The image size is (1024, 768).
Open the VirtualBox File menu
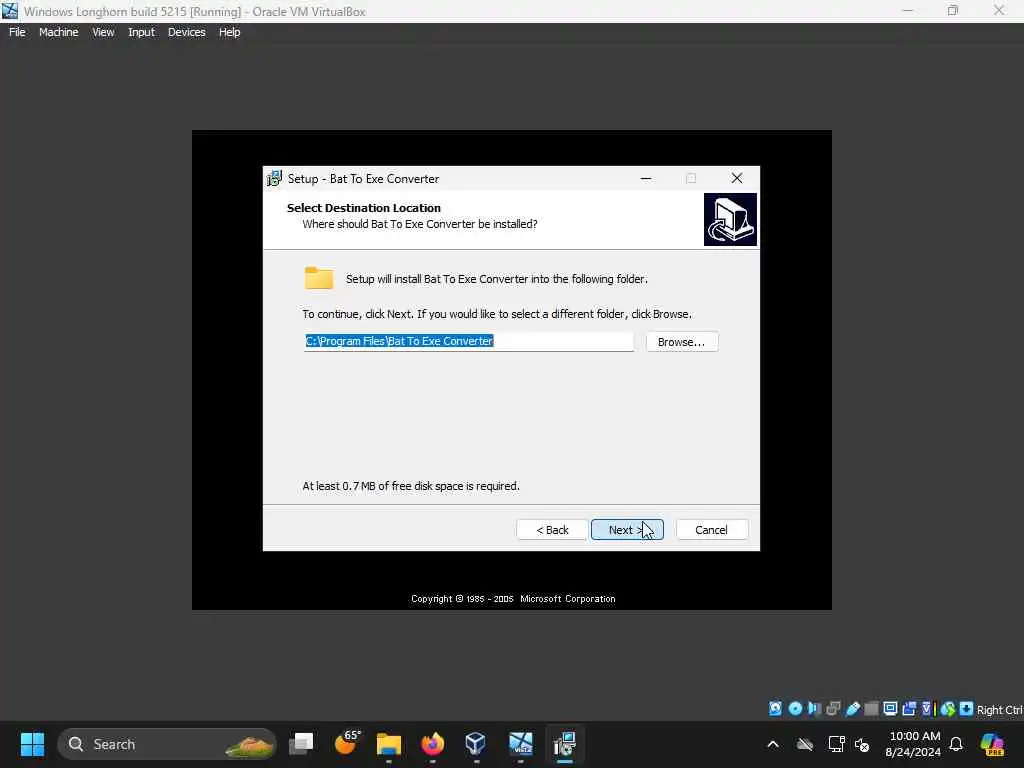click(17, 32)
